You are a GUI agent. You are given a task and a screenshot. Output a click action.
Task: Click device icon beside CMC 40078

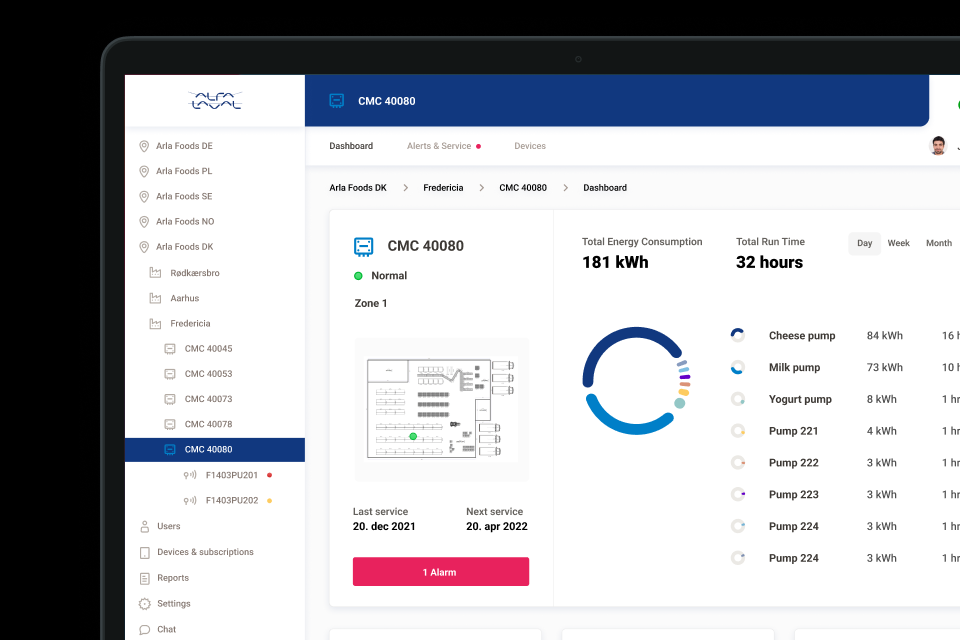pyautogui.click(x=170, y=424)
